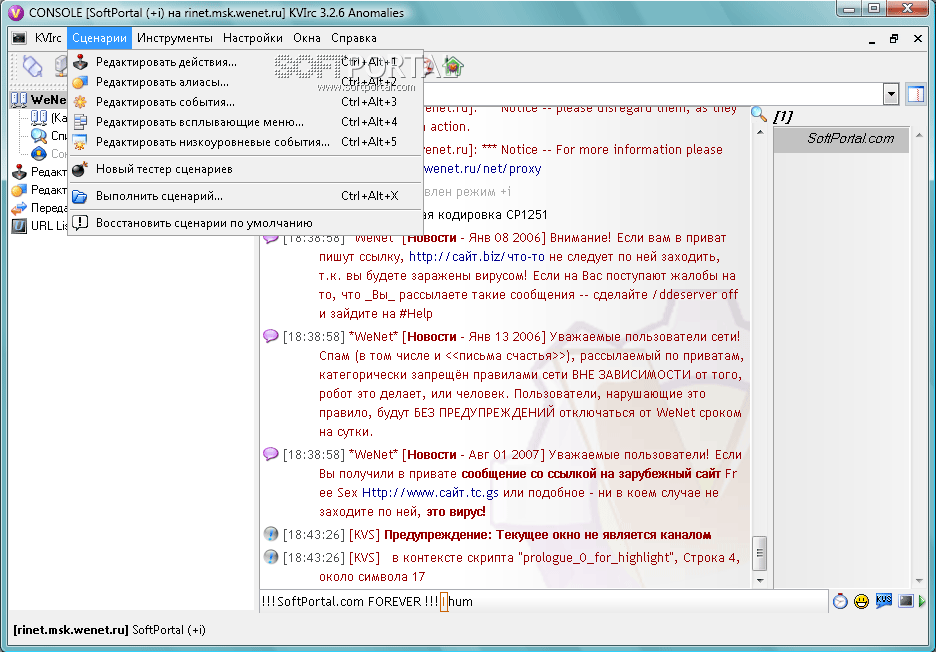Click the [1] user count label
This screenshot has height=652, width=936.
pyautogui.click(x=783, y=116)
